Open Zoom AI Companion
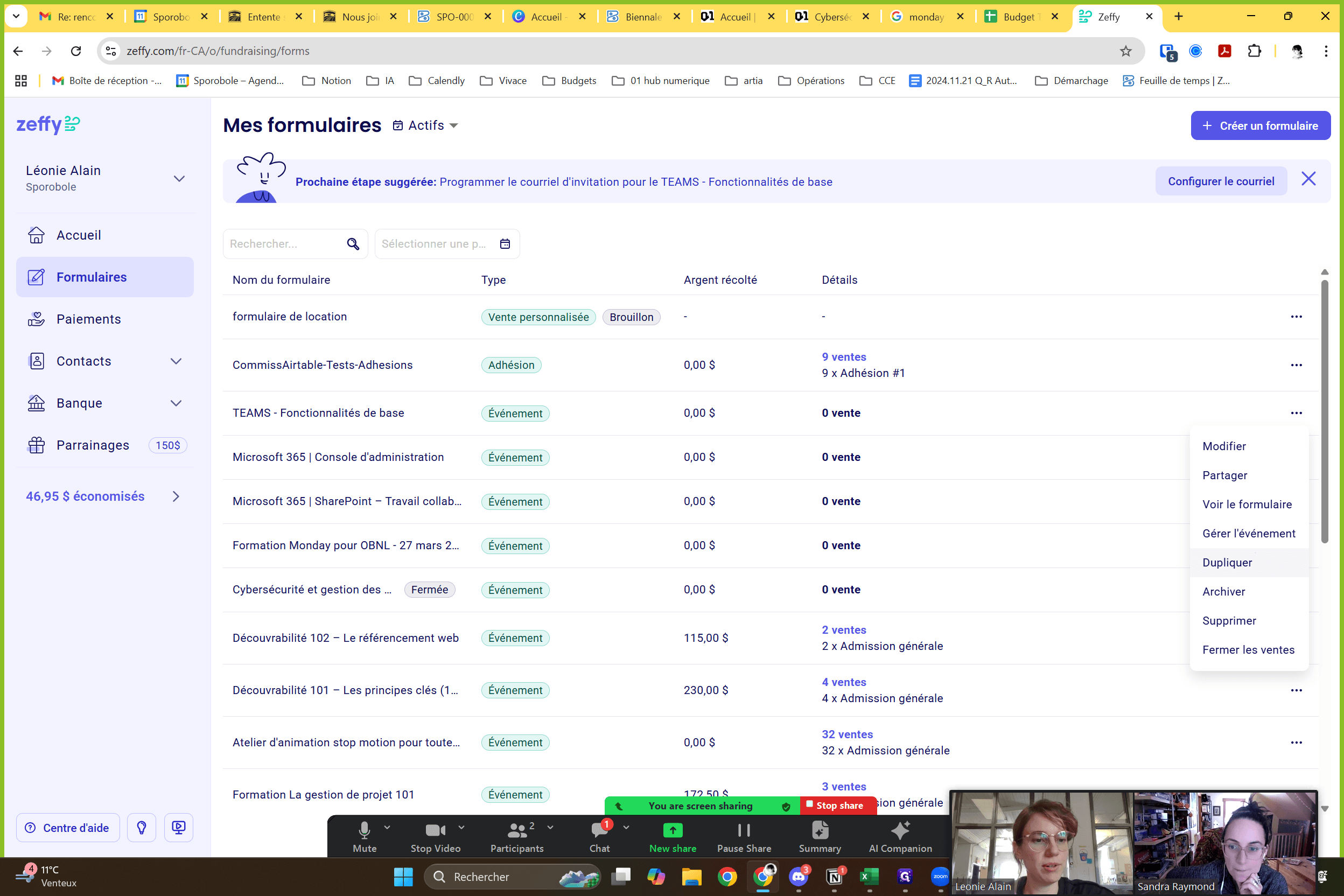This screenshot has width=1344, height=896. click(x=900, y=837)
